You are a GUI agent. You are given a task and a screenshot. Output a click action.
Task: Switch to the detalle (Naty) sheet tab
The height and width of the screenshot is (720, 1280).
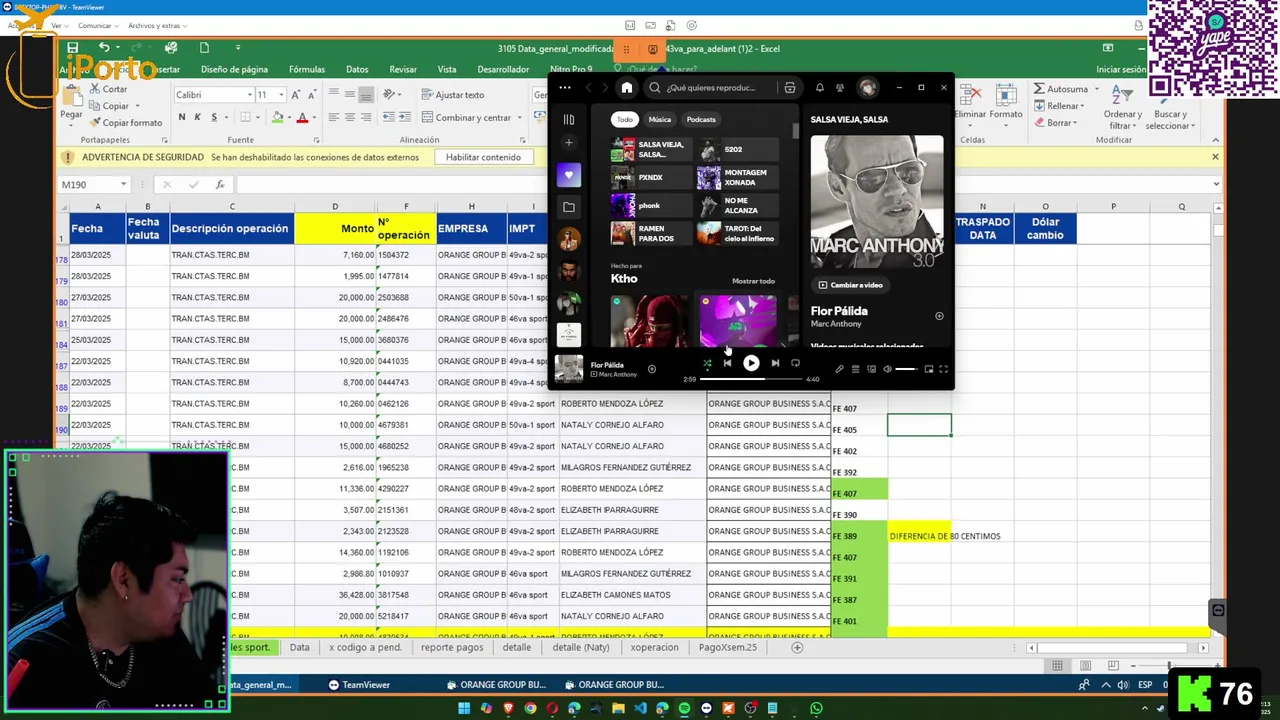(581, 647)
